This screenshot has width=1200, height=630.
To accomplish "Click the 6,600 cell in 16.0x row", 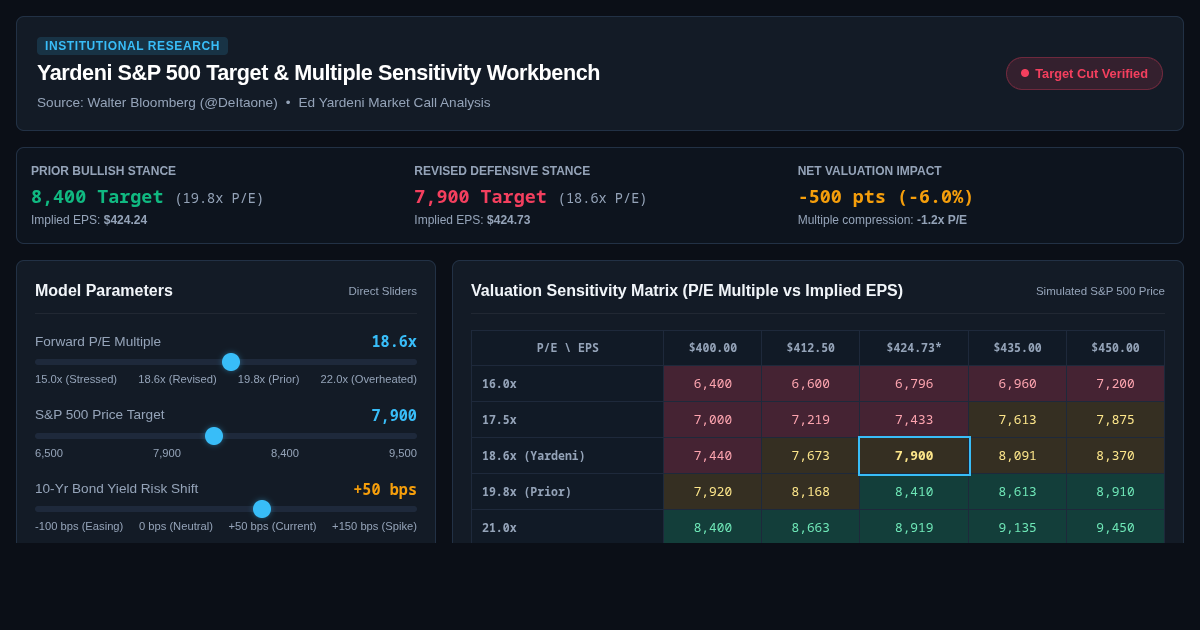I will 810,384.
